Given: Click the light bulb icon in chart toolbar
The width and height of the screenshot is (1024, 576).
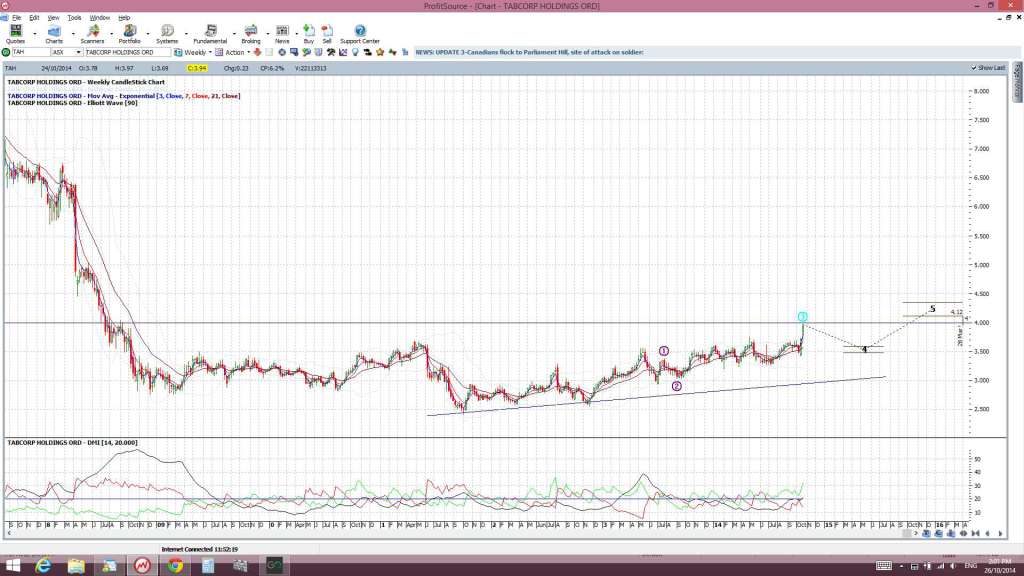Looking at the screenshot, I should pyautogui.click(x=355, y=52).
